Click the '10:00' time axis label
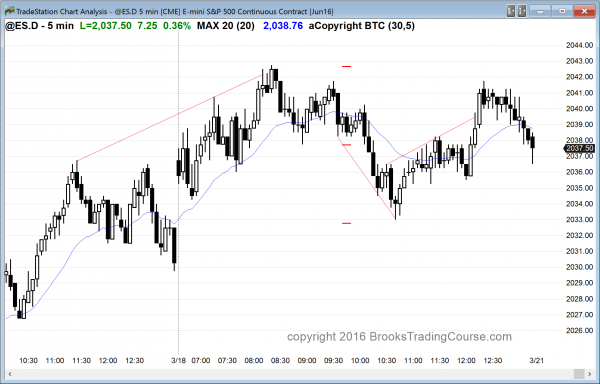This screenshot has width=600, height=384. 360,361
